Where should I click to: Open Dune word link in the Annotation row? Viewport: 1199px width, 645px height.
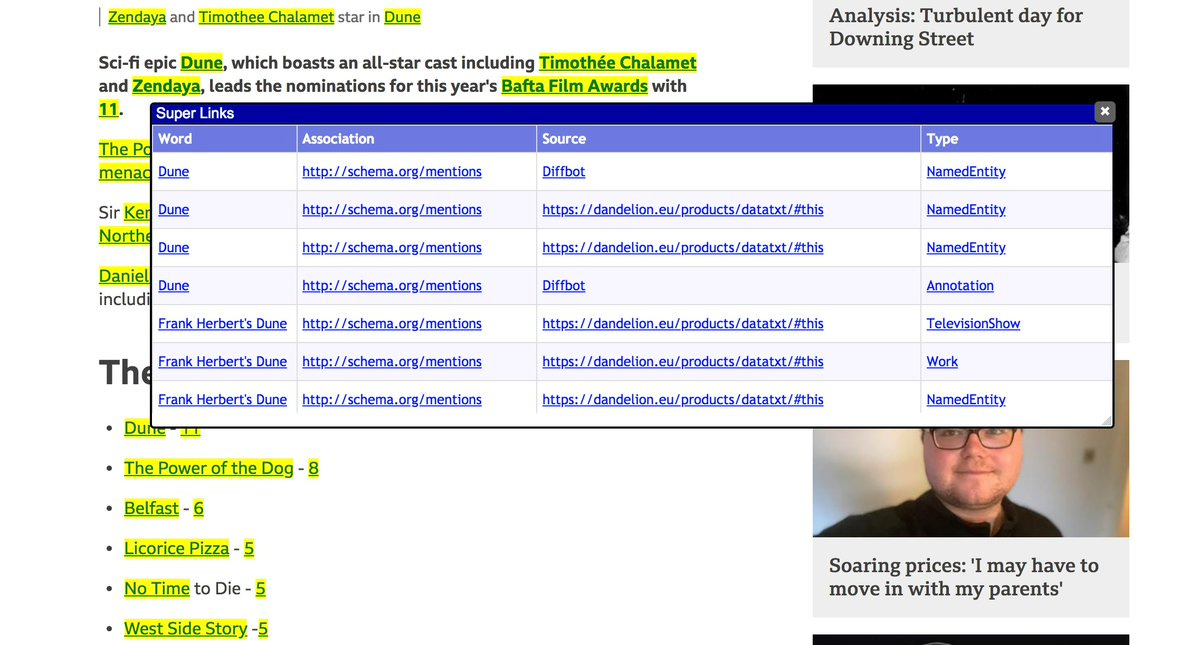click(x=174, y=286)
